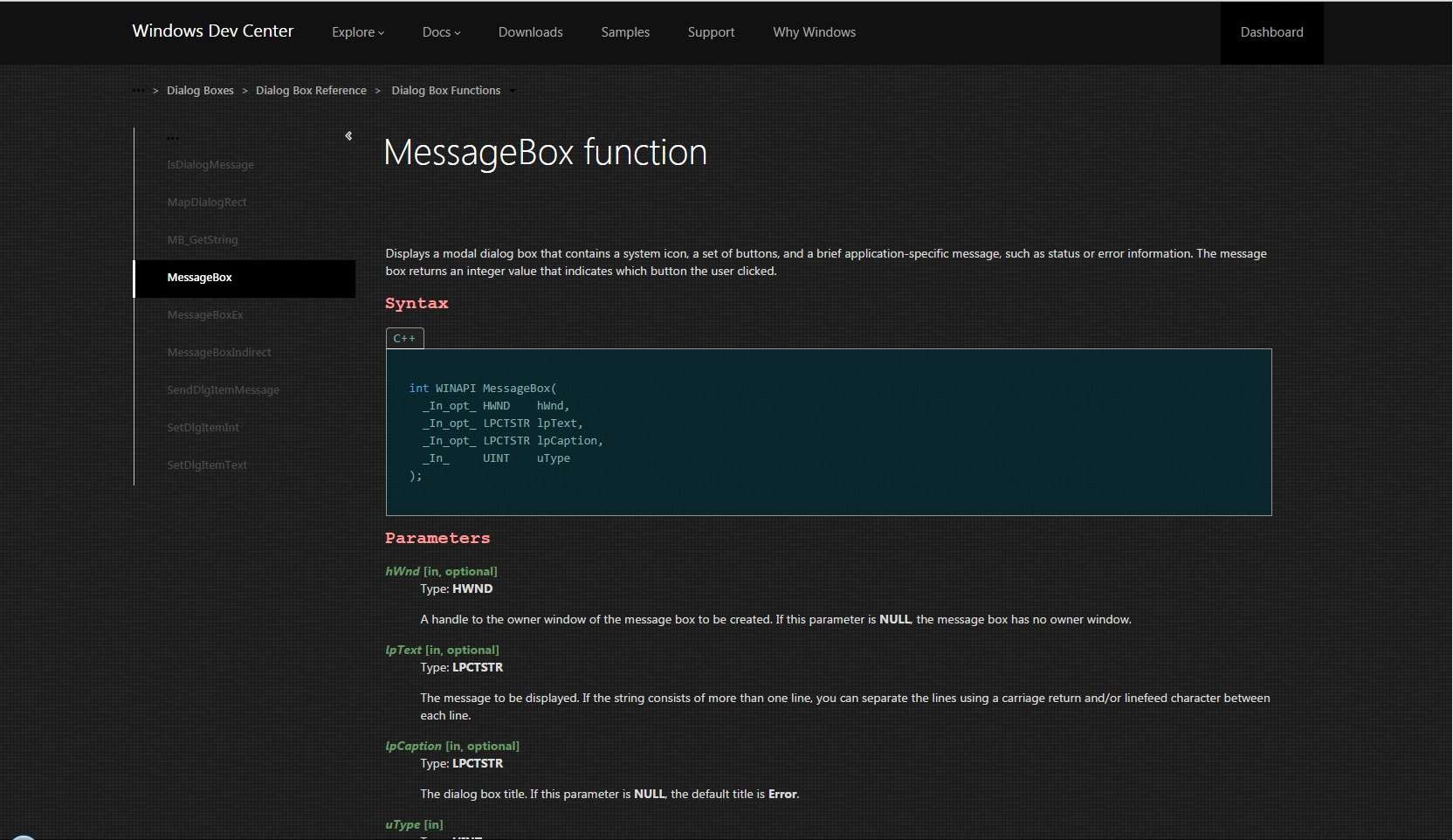Screen dimensions: 1453x840
Task: Go to Downloads in the top navigation
Action: pyautogui.click(x=531, y=32)
